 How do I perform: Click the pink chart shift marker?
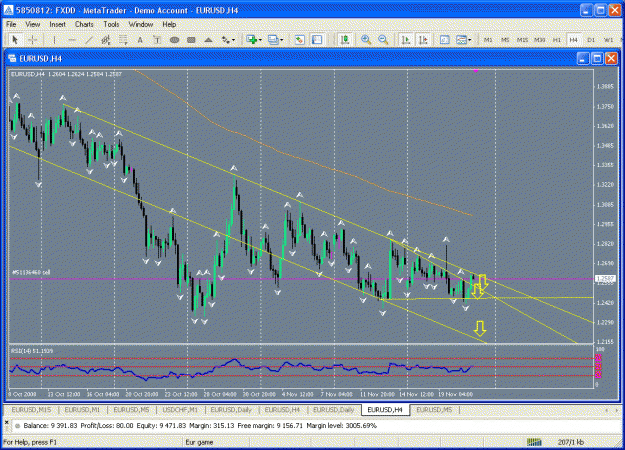click(475, 71)
